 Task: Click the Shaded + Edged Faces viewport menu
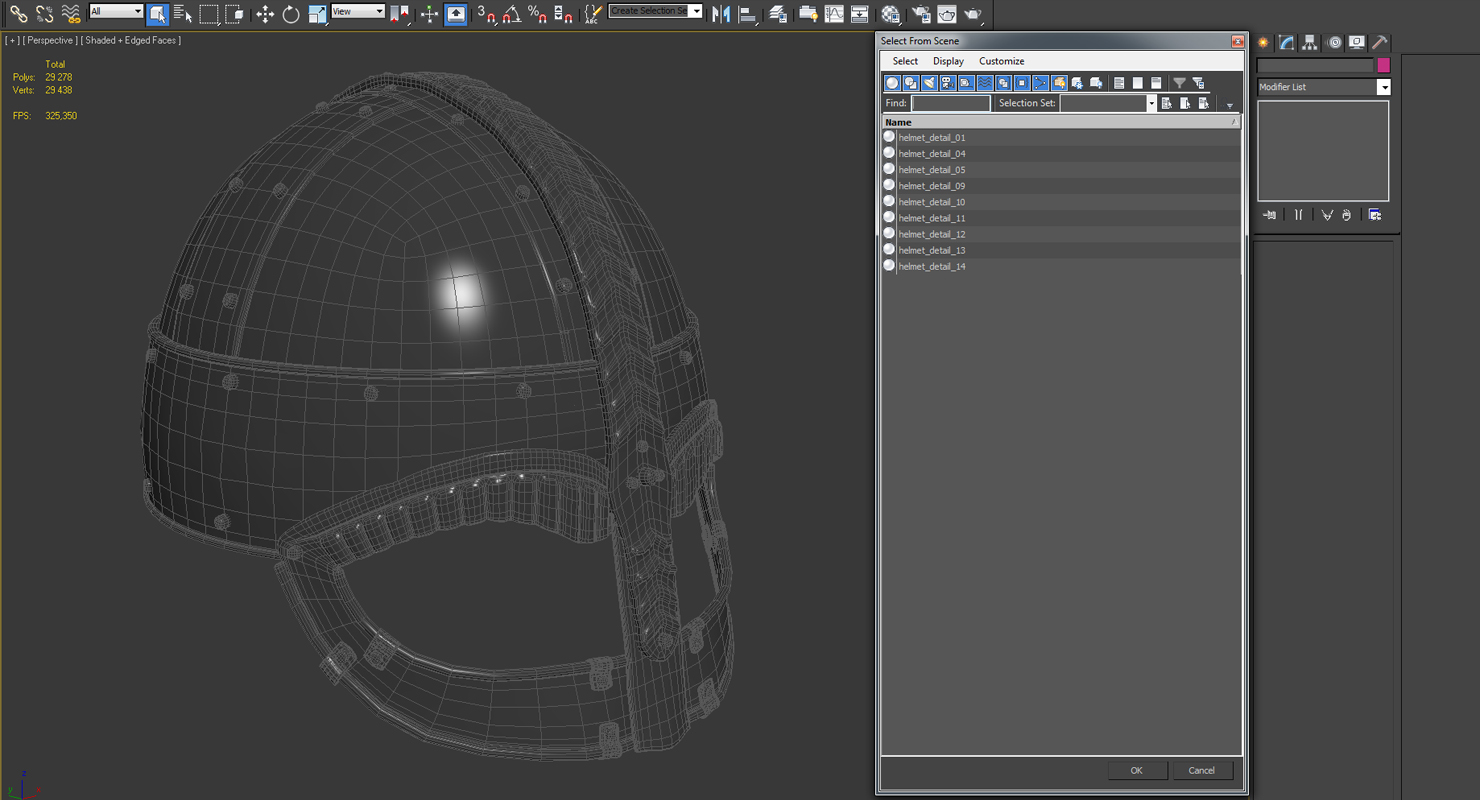pos(130,41)
